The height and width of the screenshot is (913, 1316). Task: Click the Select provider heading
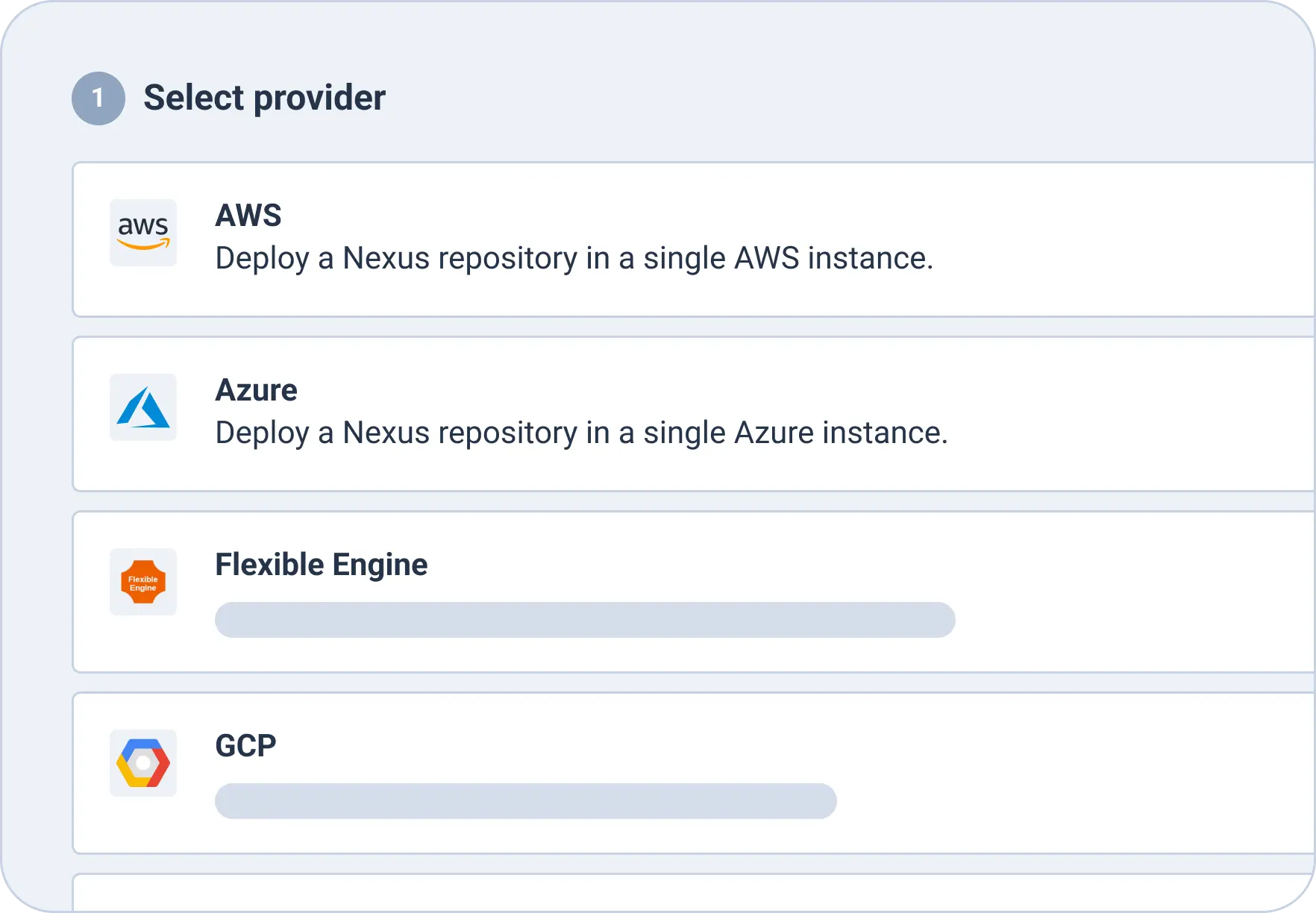pos(264,98)
